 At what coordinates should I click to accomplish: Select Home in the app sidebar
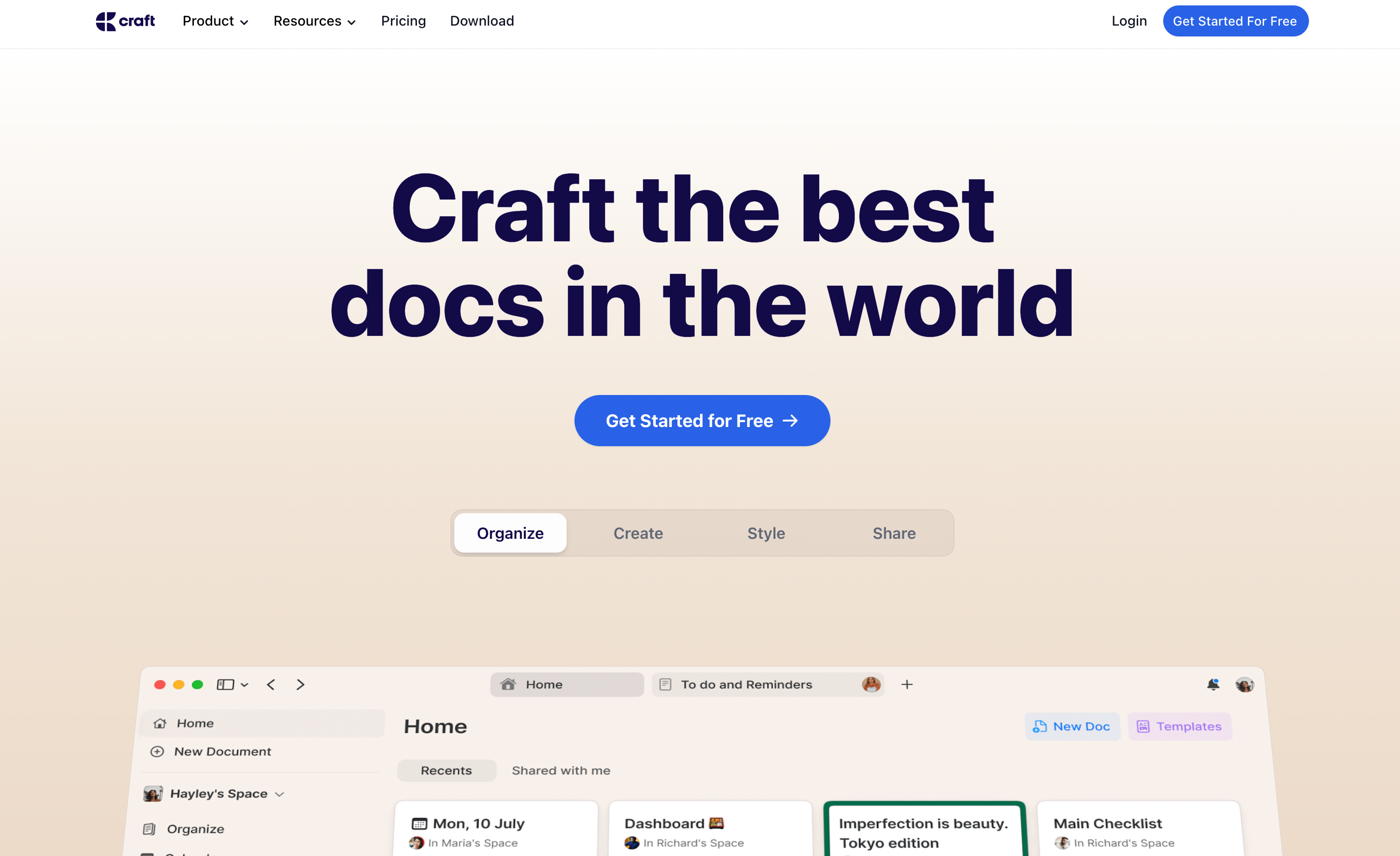pyautogui.click(x=262, y=723)
